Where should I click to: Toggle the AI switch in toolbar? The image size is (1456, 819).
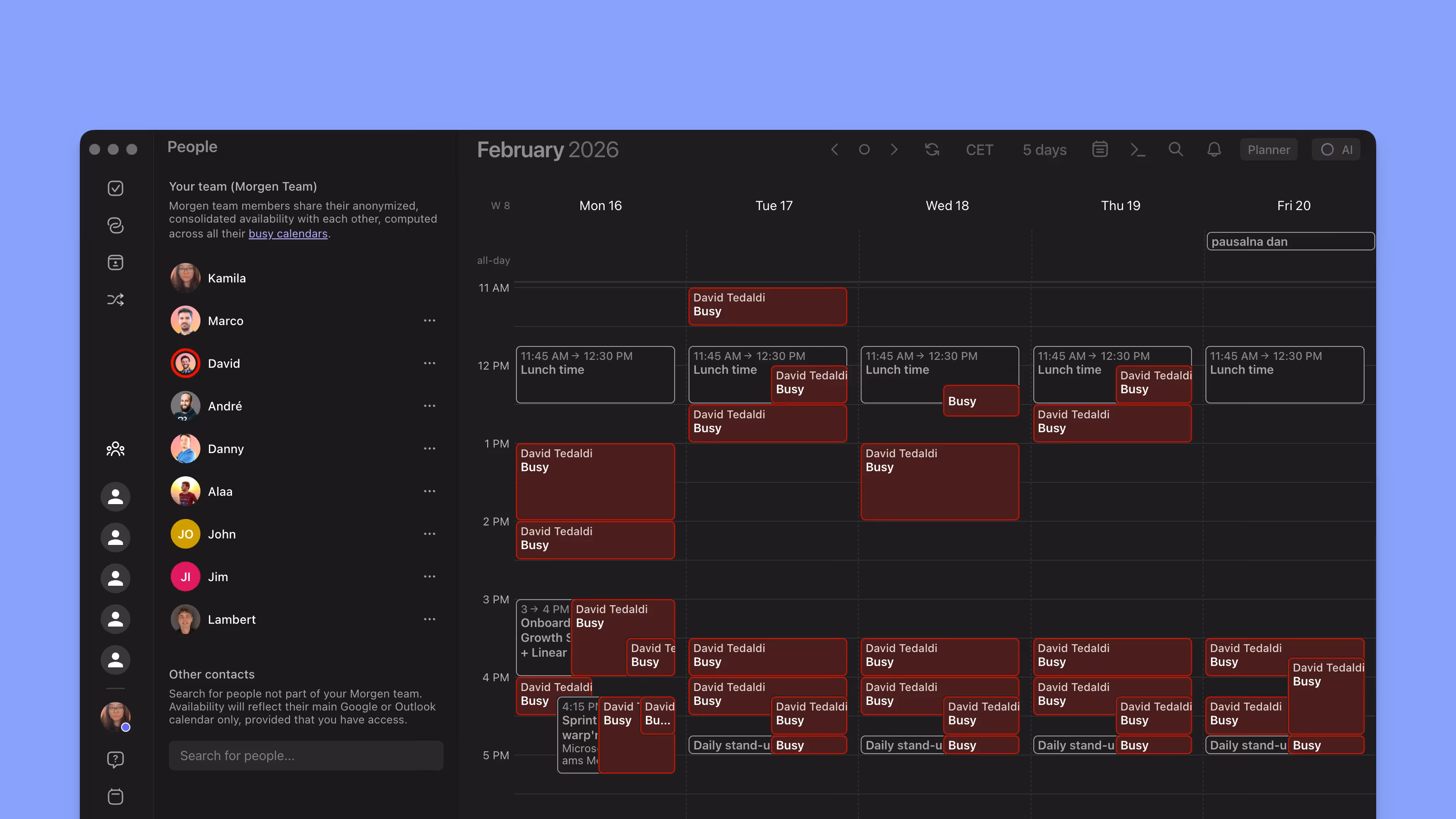1336,150
